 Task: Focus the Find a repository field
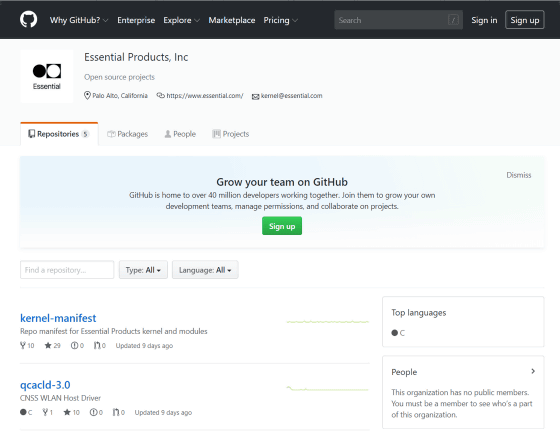point(67,270)
